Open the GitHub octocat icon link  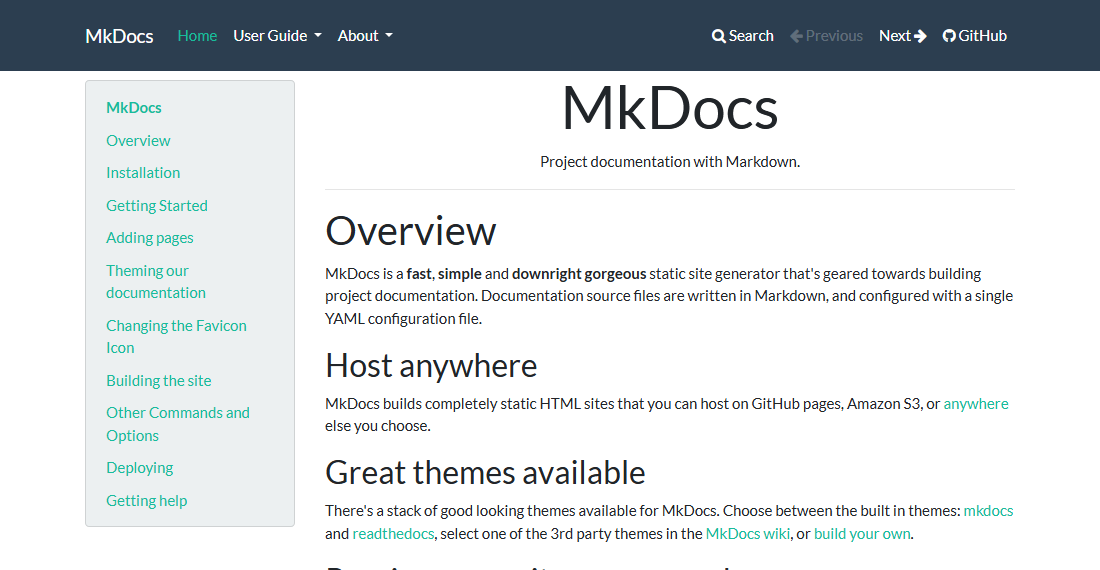pyautogui.click(x=948, y=36)
